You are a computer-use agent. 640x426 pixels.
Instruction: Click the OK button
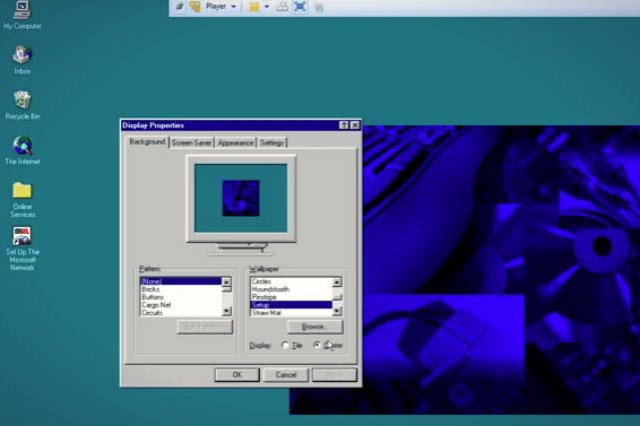tap(237, 375)
